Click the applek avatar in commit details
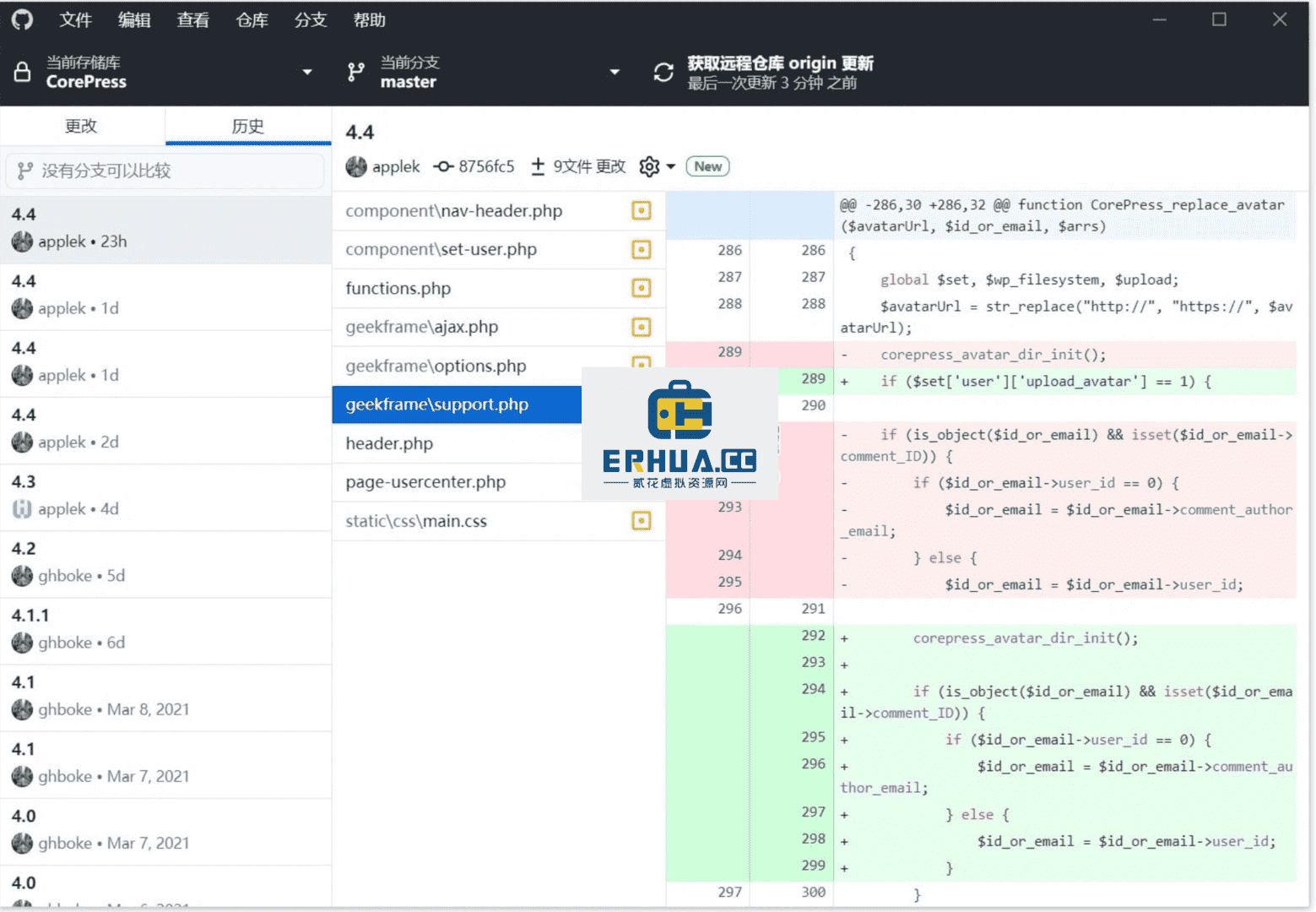The image size is (1316, 912). coord(356,166)
